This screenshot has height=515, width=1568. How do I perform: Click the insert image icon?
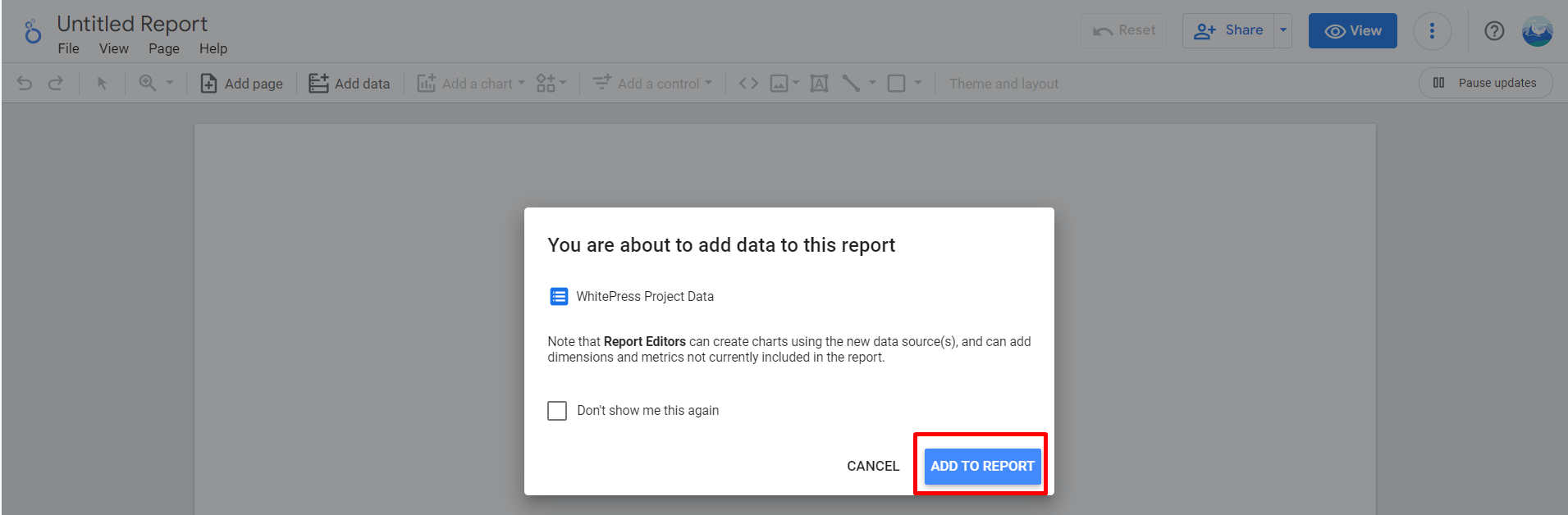click(779, 84)
